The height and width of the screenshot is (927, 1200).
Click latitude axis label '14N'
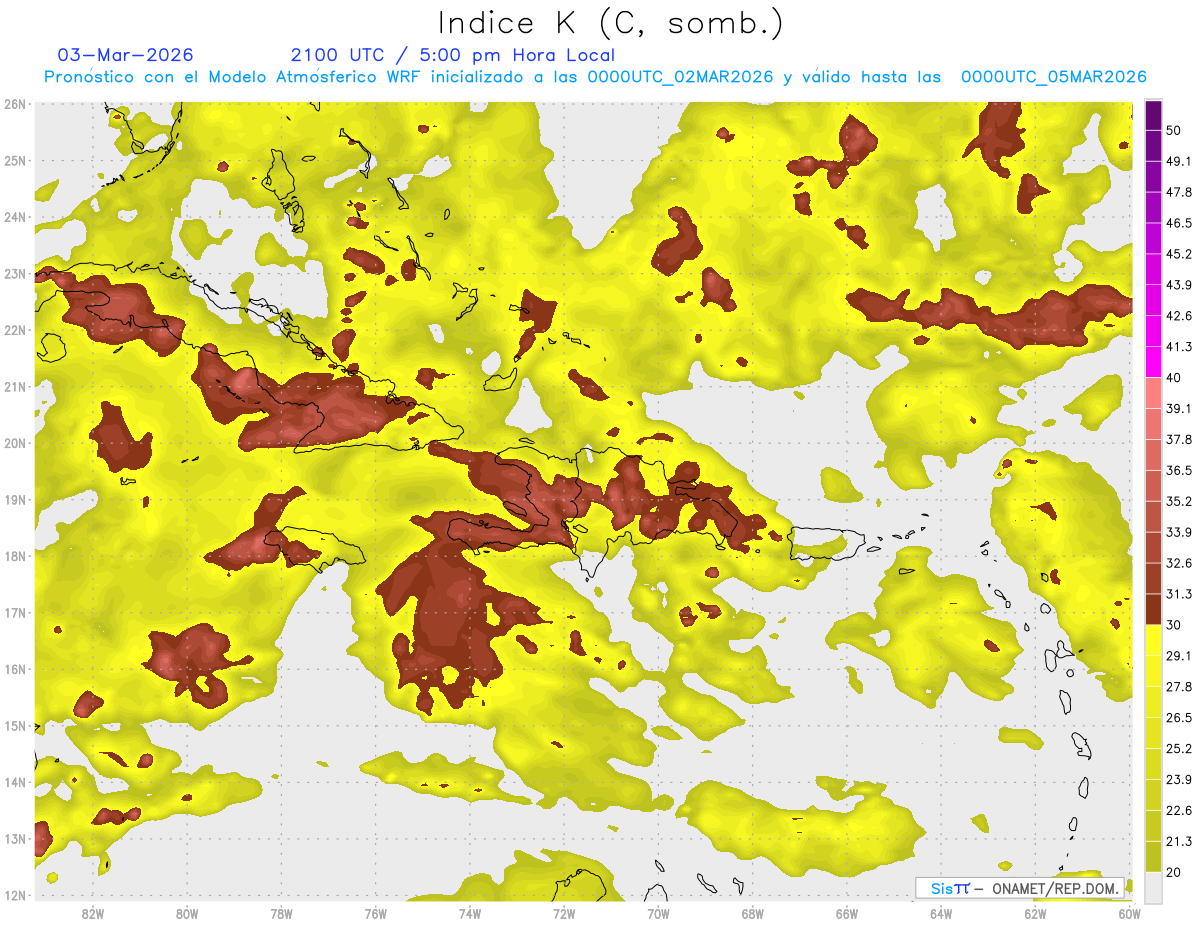[x=15, y=782]
